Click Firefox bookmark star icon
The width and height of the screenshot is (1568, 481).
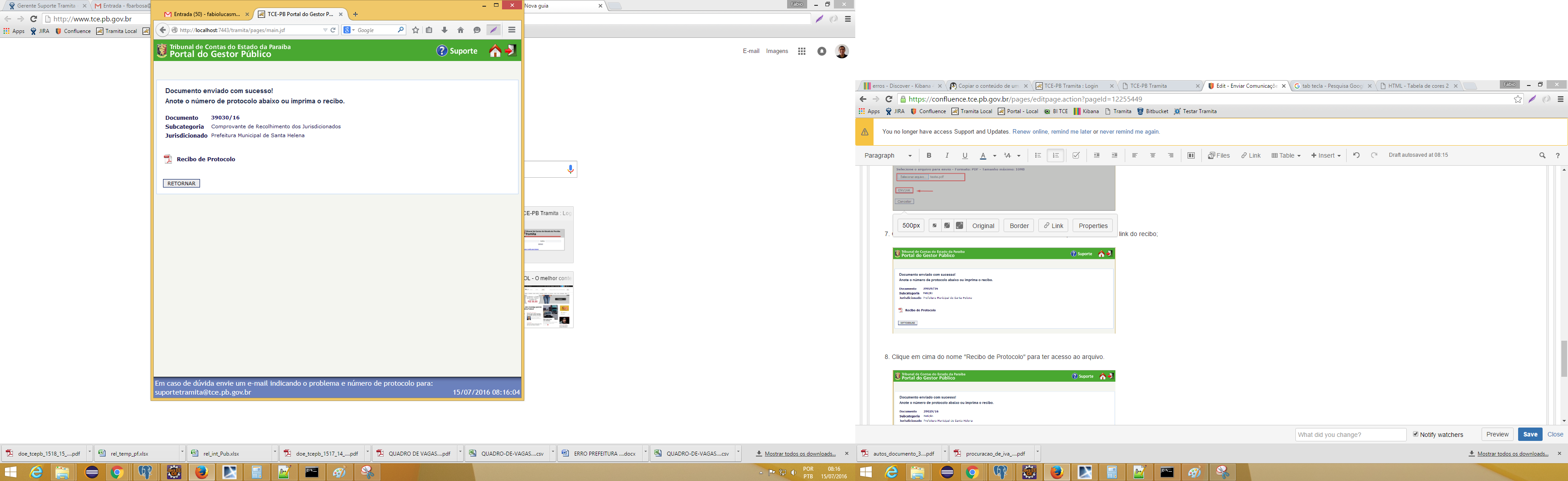point(416,30)
